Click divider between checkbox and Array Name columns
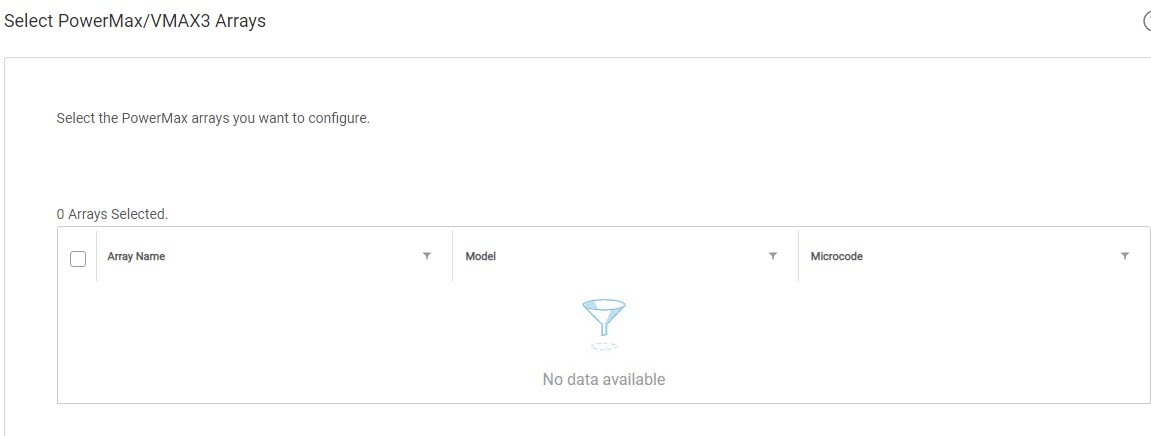The width and height of the screenshot is (1151, 436). point(96,257)
